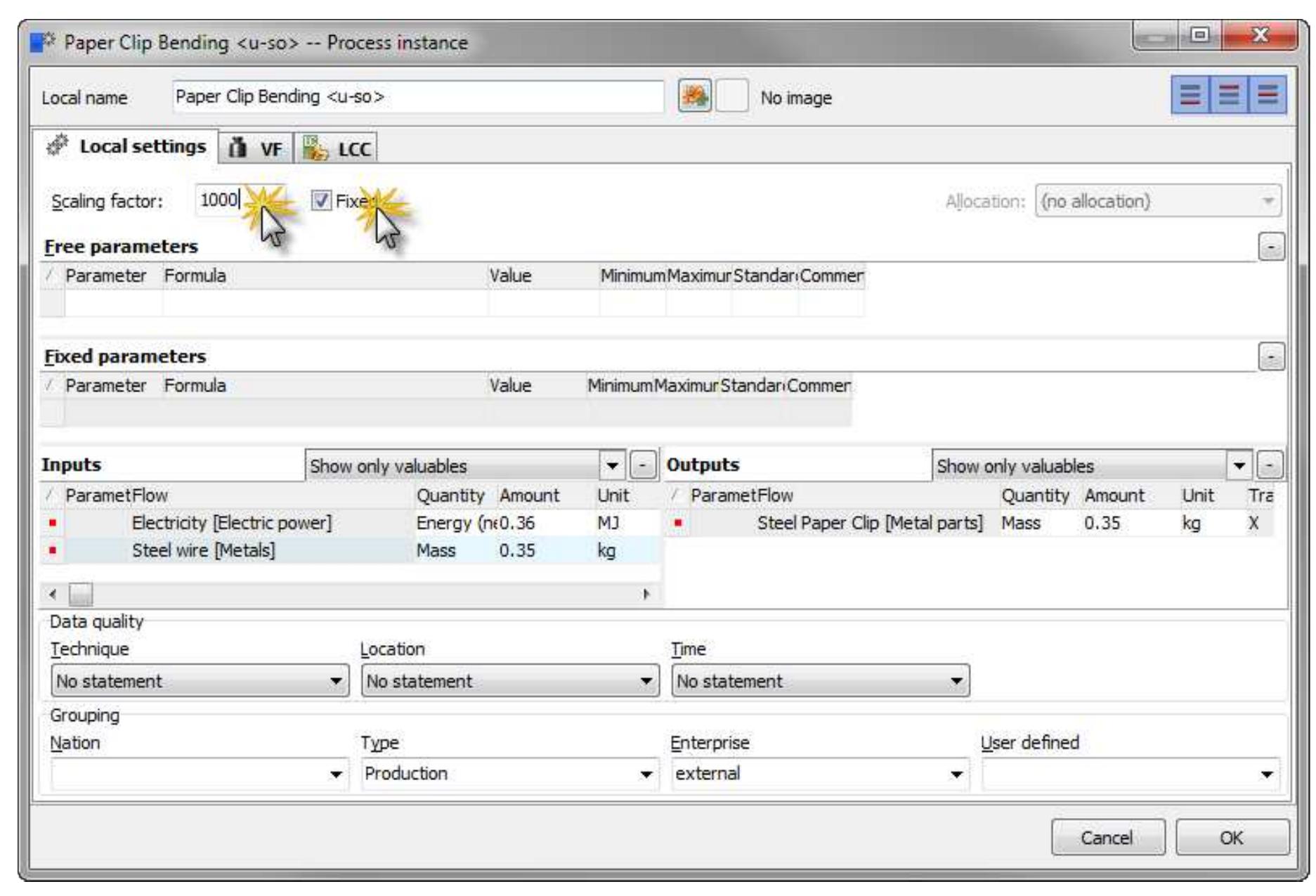Toggle the marker on Steel Paper Clip output
1316x896 pixels.
tap(677, 524)
